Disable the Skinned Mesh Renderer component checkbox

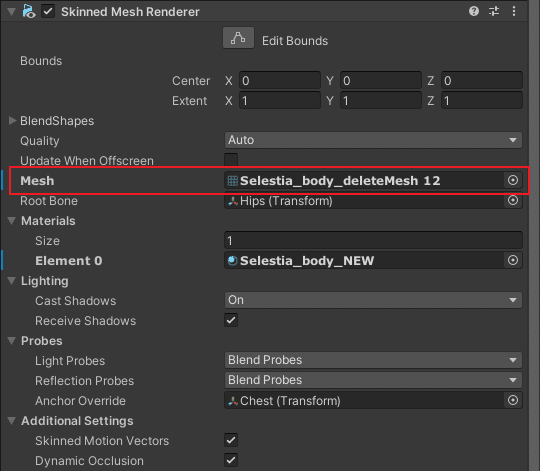(48, 11)
